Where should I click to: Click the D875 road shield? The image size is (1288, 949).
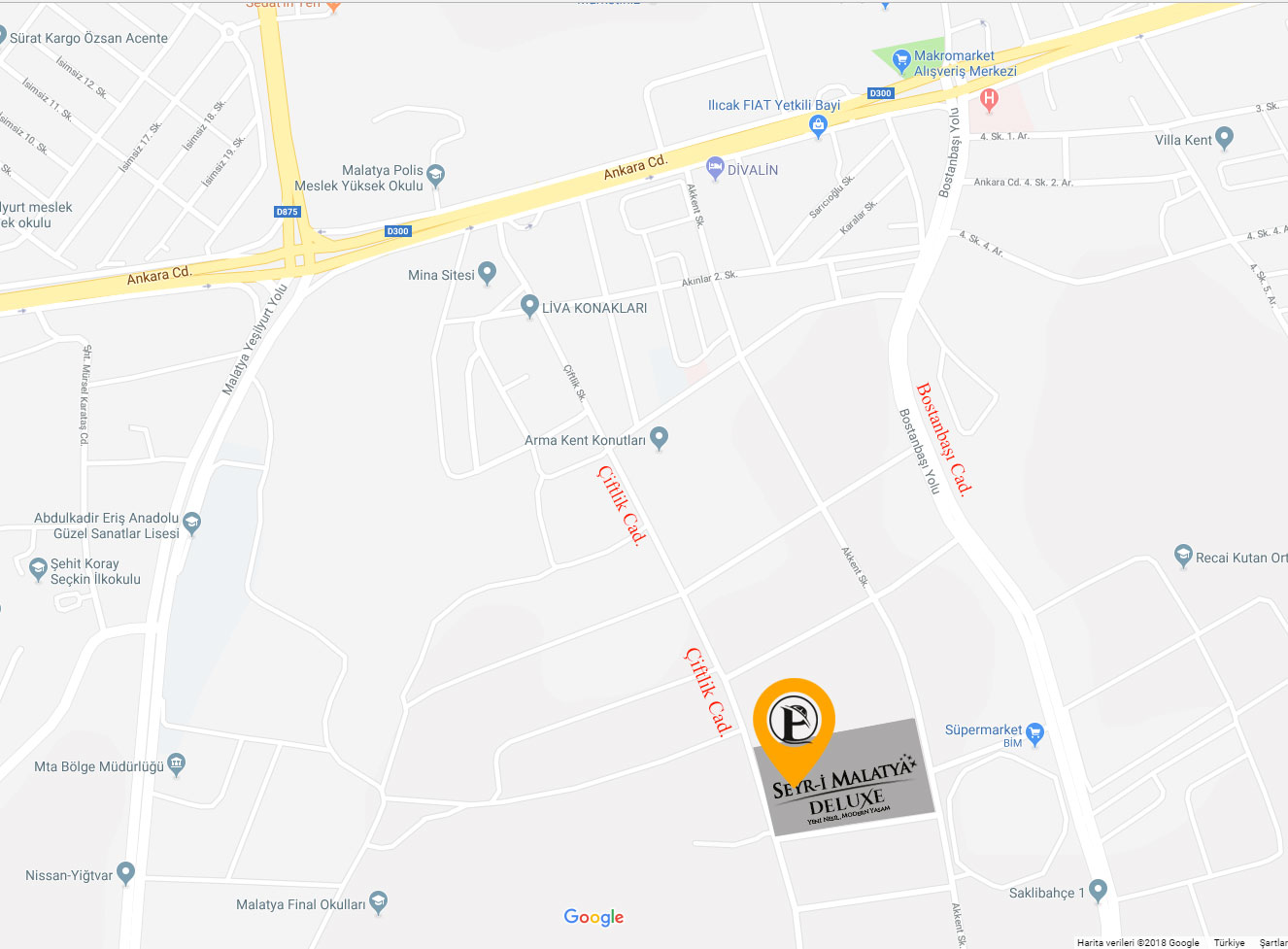coord(288,211)
